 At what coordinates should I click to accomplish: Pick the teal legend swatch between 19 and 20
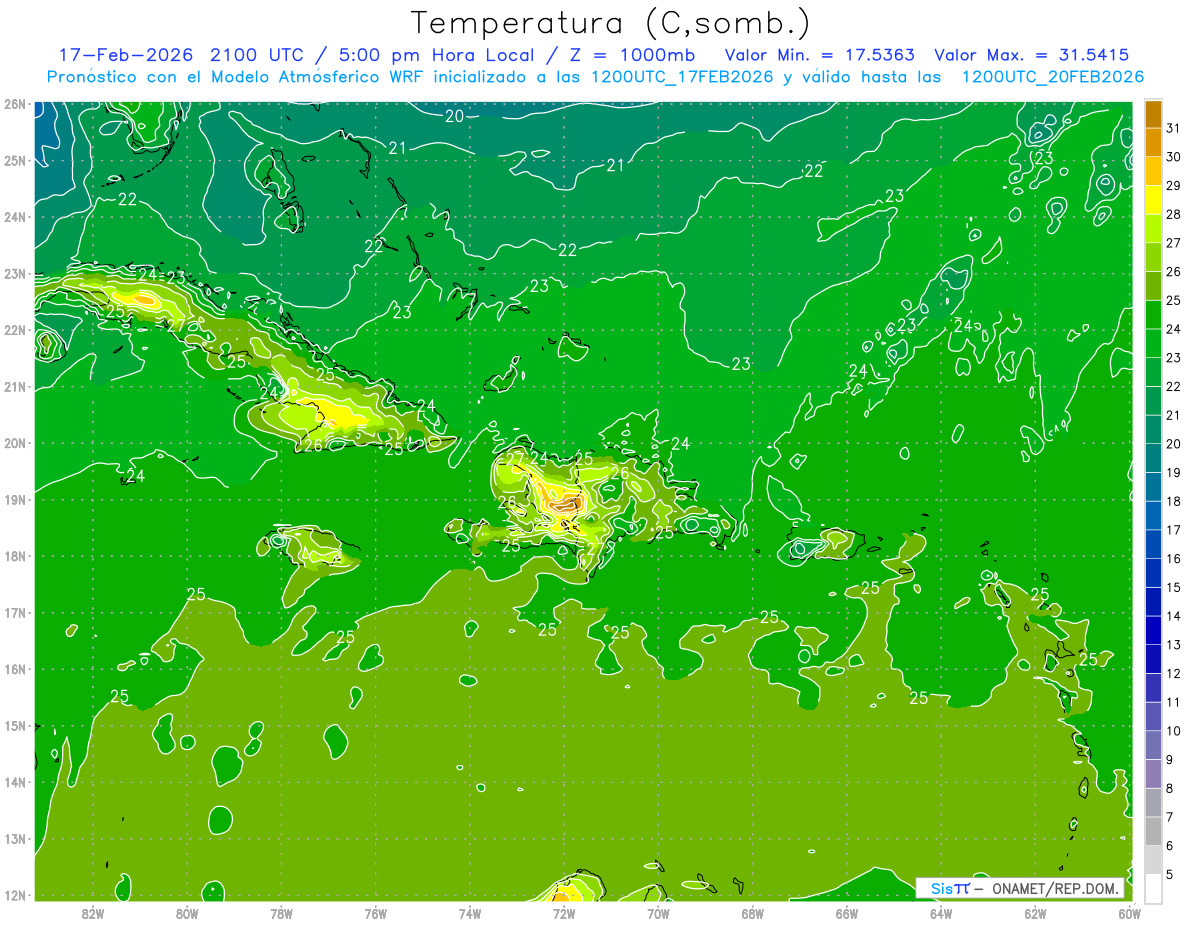[x=1153, y=458]
